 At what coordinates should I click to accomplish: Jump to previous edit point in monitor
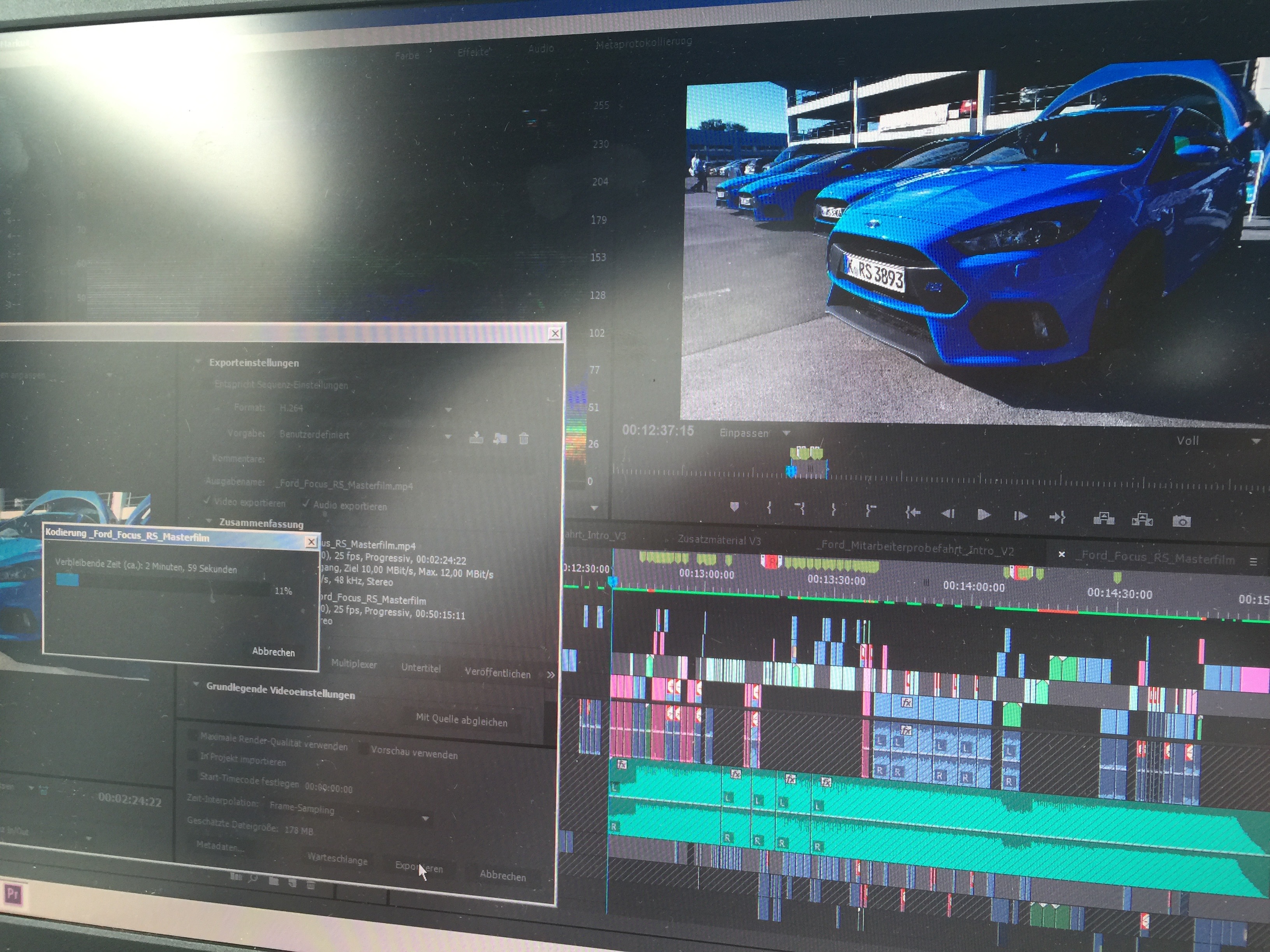913,512
